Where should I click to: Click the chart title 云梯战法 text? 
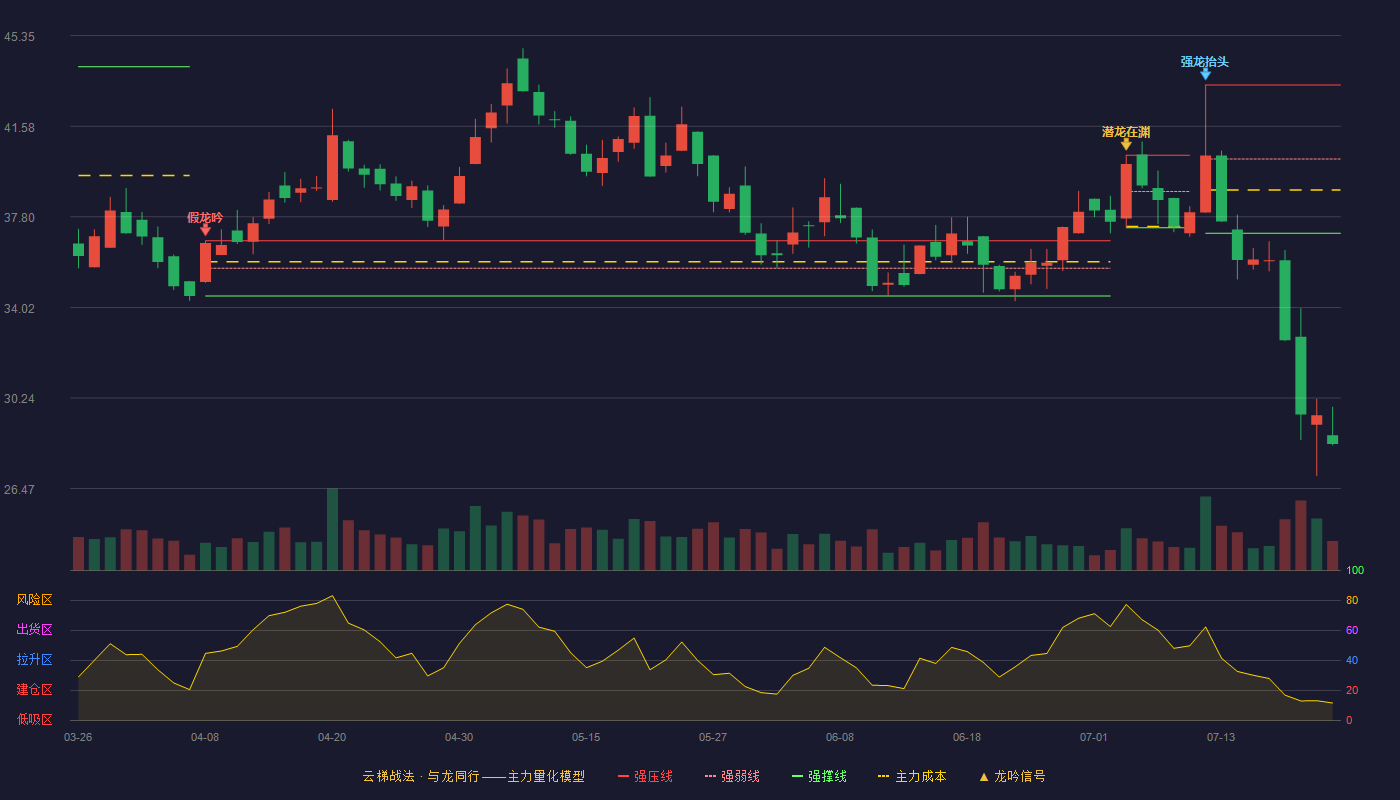(388, 777)
